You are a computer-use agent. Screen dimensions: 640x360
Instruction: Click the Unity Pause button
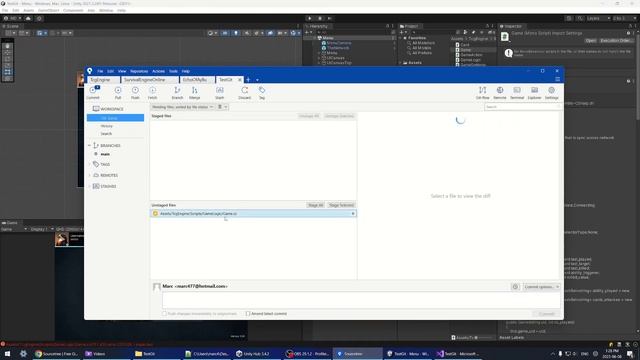pyautogui.click(x=320, y=18)
